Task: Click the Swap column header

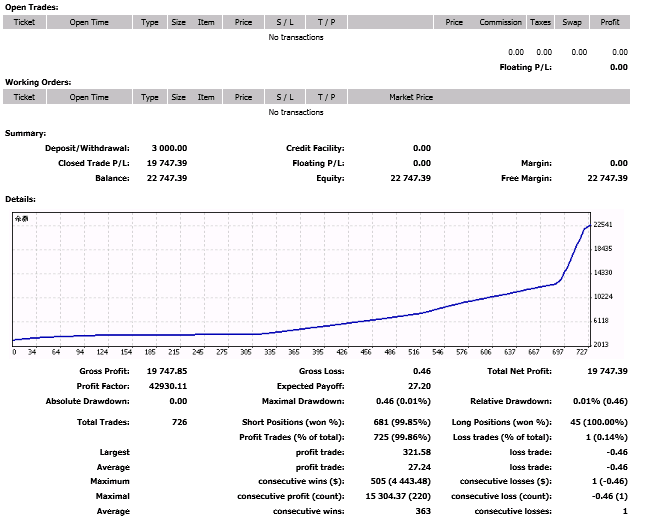Action: [572, 22]
